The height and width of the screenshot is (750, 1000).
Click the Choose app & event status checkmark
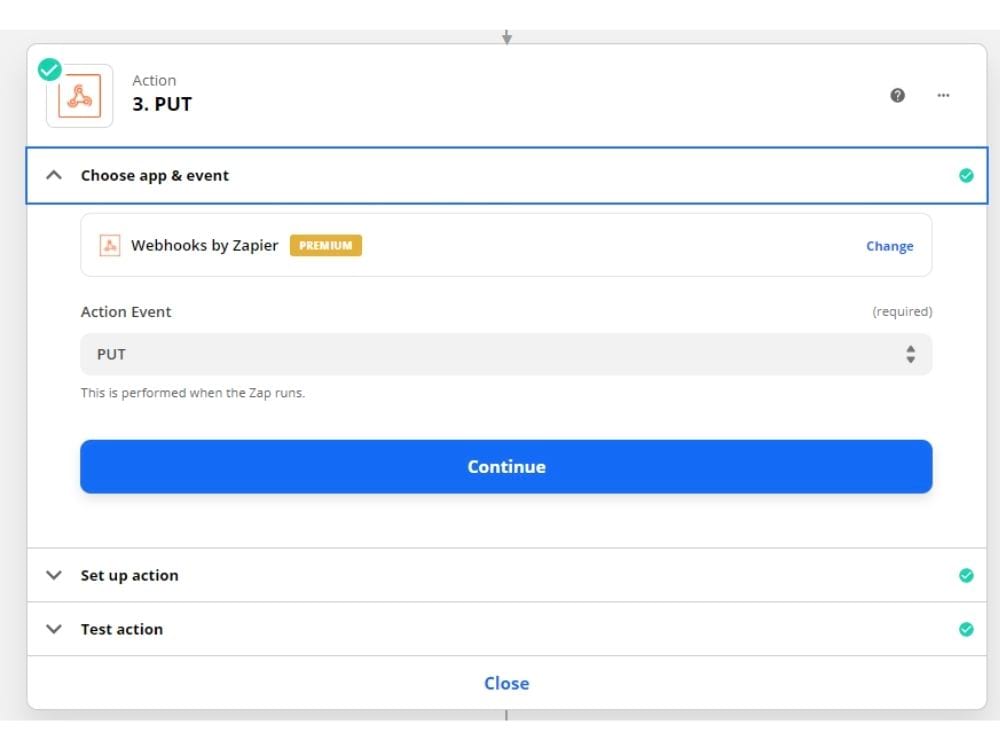tap(966, 175)
